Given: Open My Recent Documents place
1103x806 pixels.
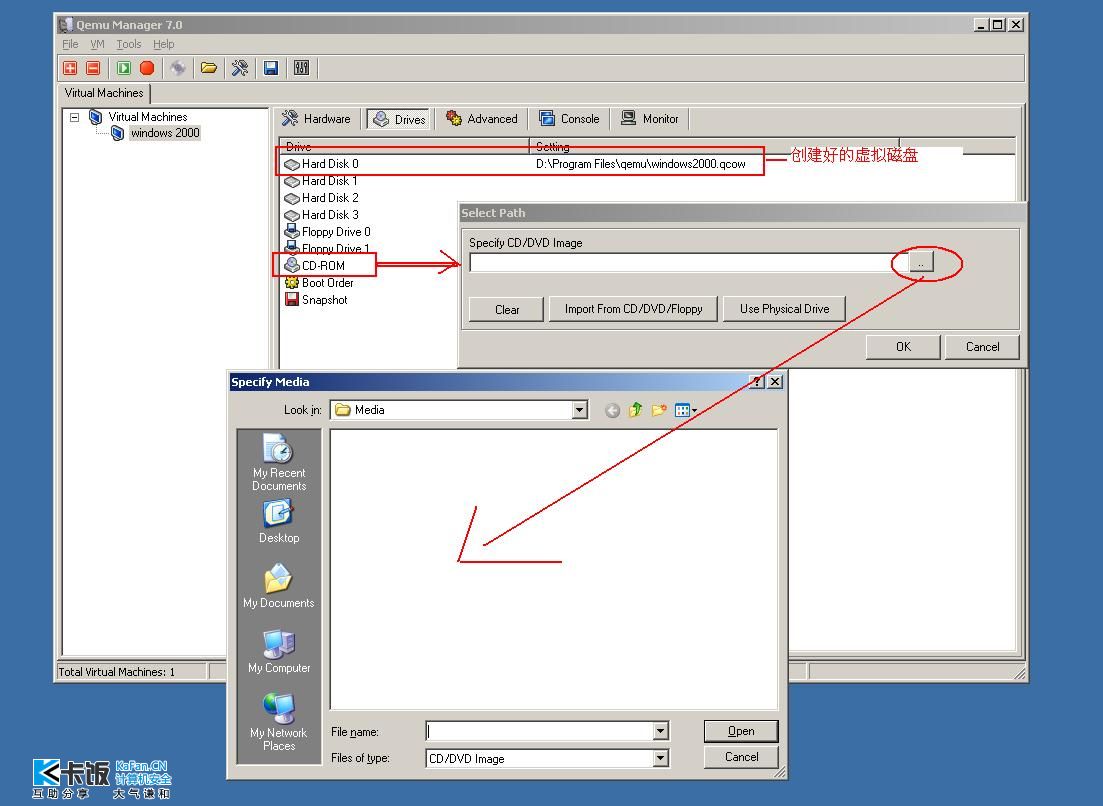Looking at the screenshot, I should click(279, 462).
